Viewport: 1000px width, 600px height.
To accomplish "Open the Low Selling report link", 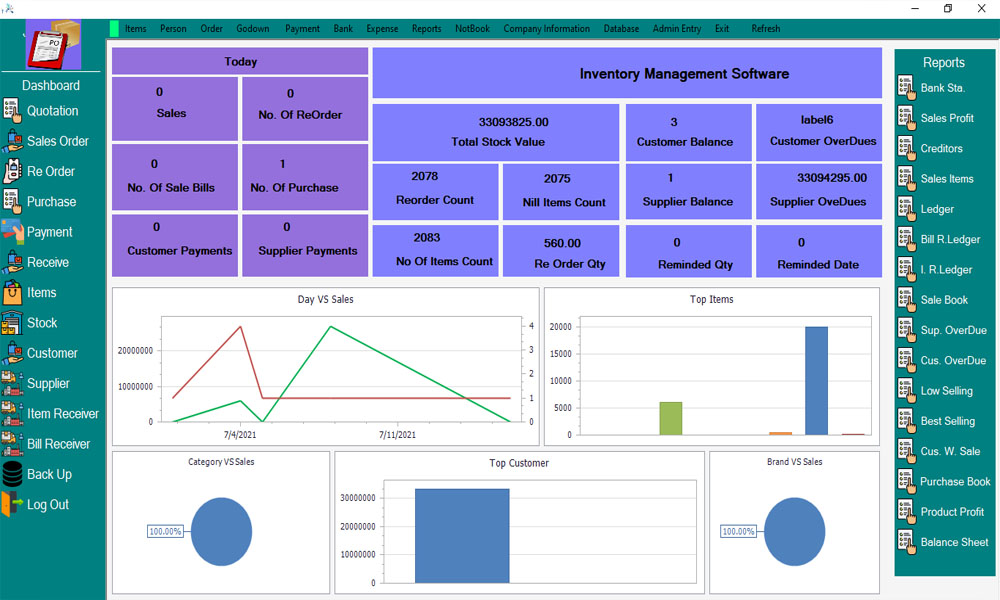I will pyautogui.click(x=946, y=391).
